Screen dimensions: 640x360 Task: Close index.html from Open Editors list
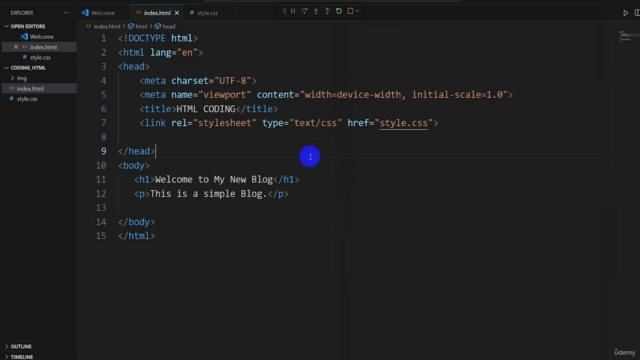(16, 47)
